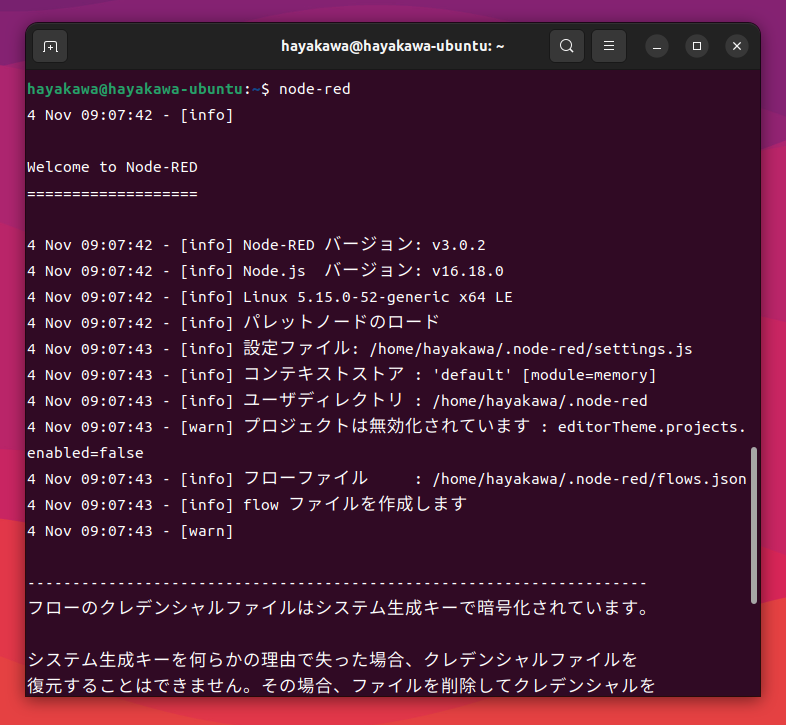This screenshot has width=786, height=725.
Task: Click the search magnifier icon
Action: tap(567, 46)
